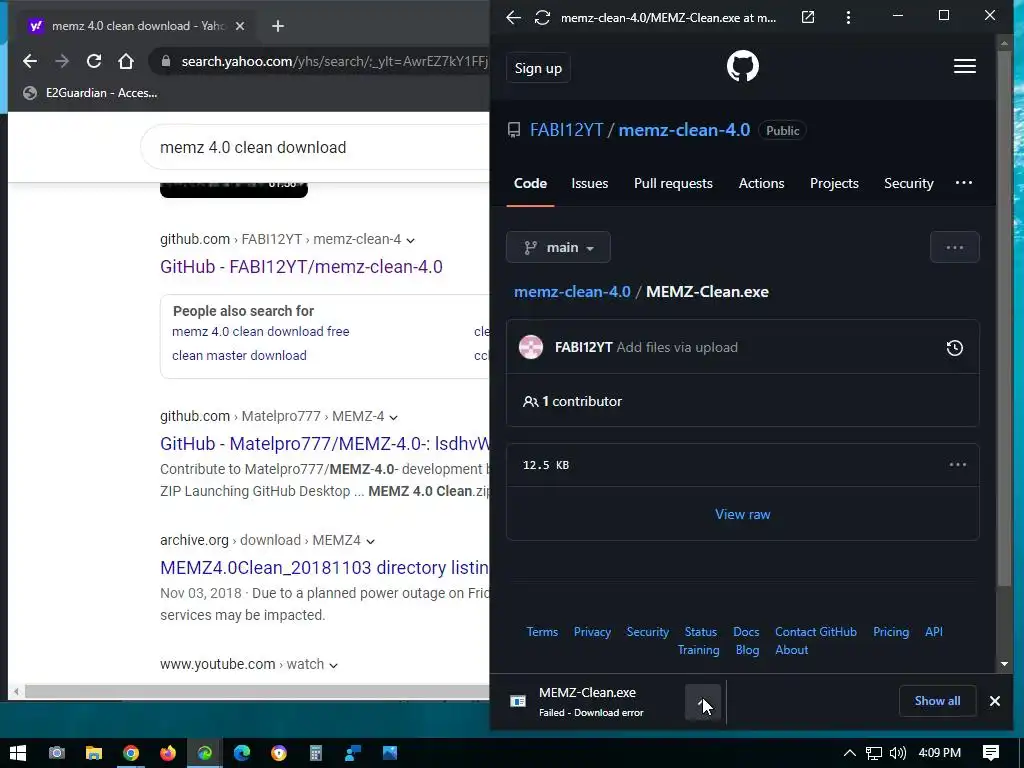This screenshot has width=1024, height=768.
Task: Switch to the Code tab
Action: click(530, 184)
